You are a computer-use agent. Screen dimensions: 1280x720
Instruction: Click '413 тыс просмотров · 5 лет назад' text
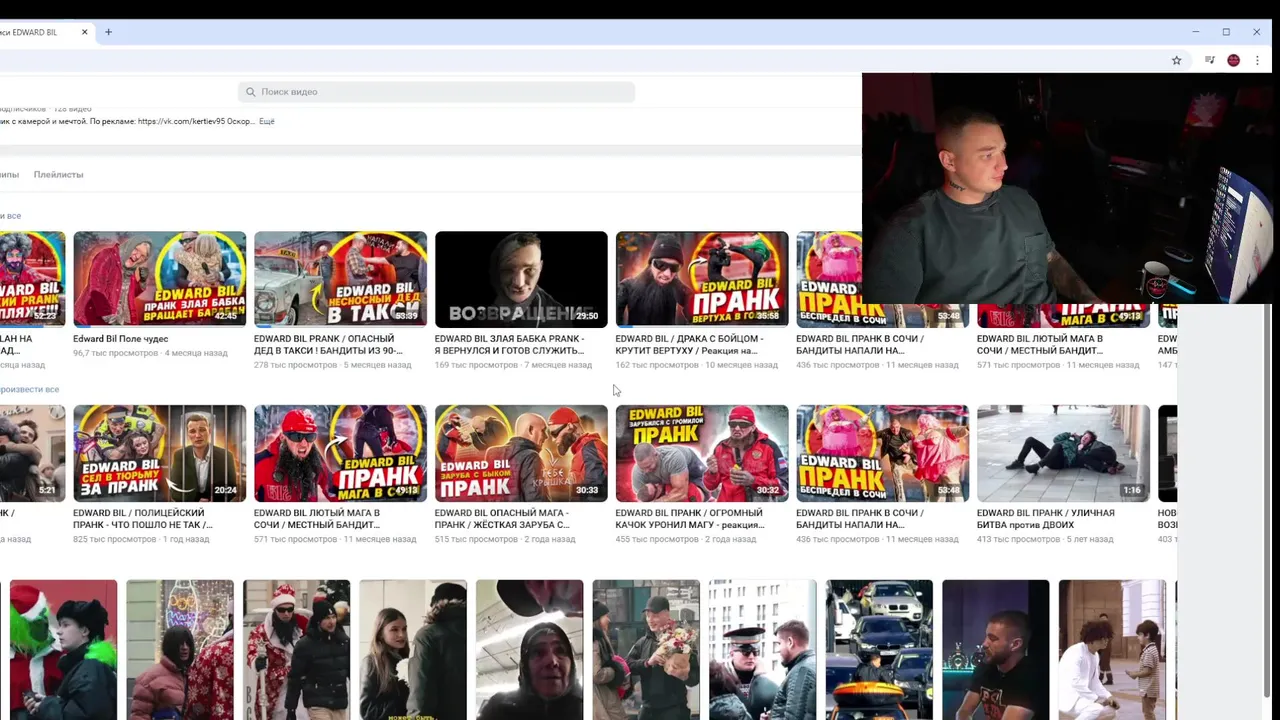tap(1045, 540)
